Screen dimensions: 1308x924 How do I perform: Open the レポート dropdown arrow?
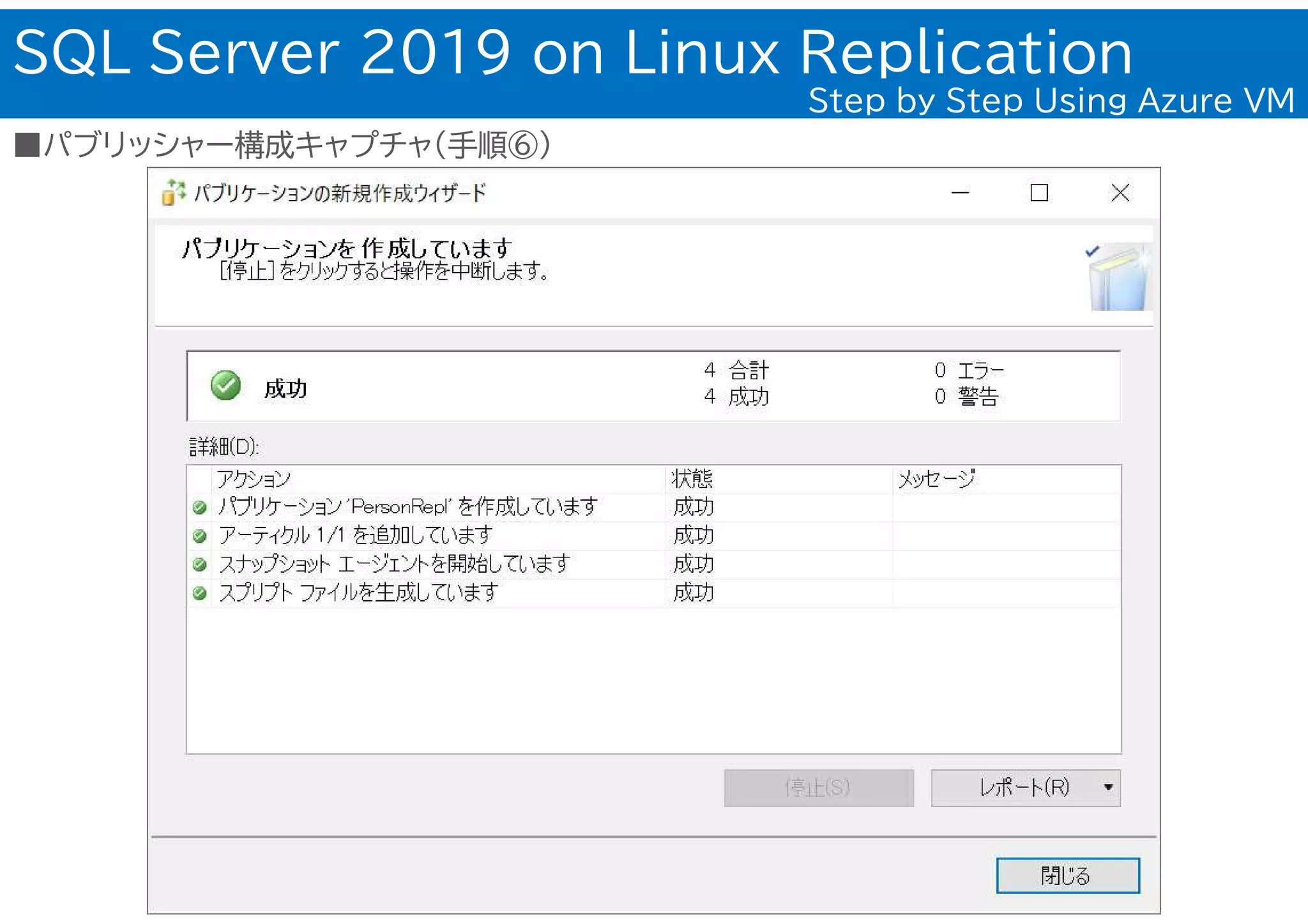click(1109, 787)
